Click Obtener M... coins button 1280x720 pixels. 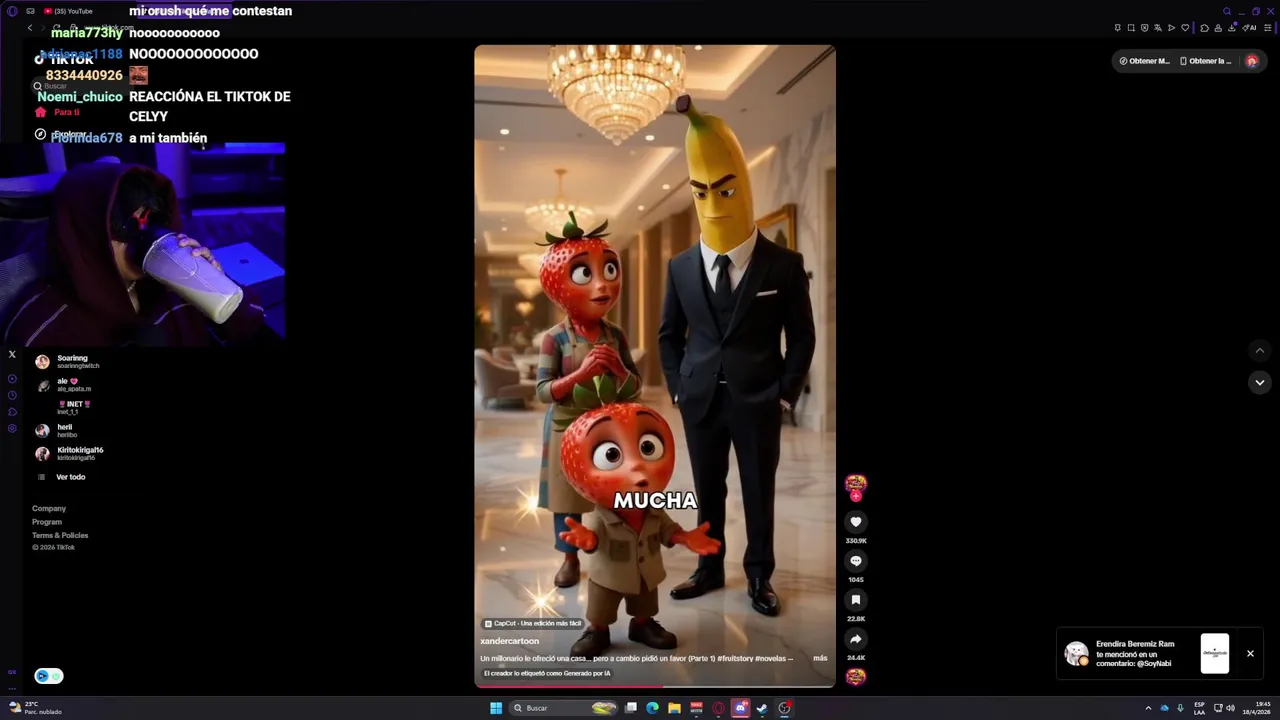point(1144,61)
